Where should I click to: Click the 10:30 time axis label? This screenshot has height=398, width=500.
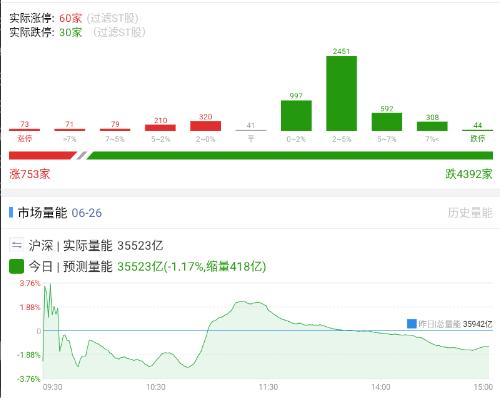[x=156, y=387]
